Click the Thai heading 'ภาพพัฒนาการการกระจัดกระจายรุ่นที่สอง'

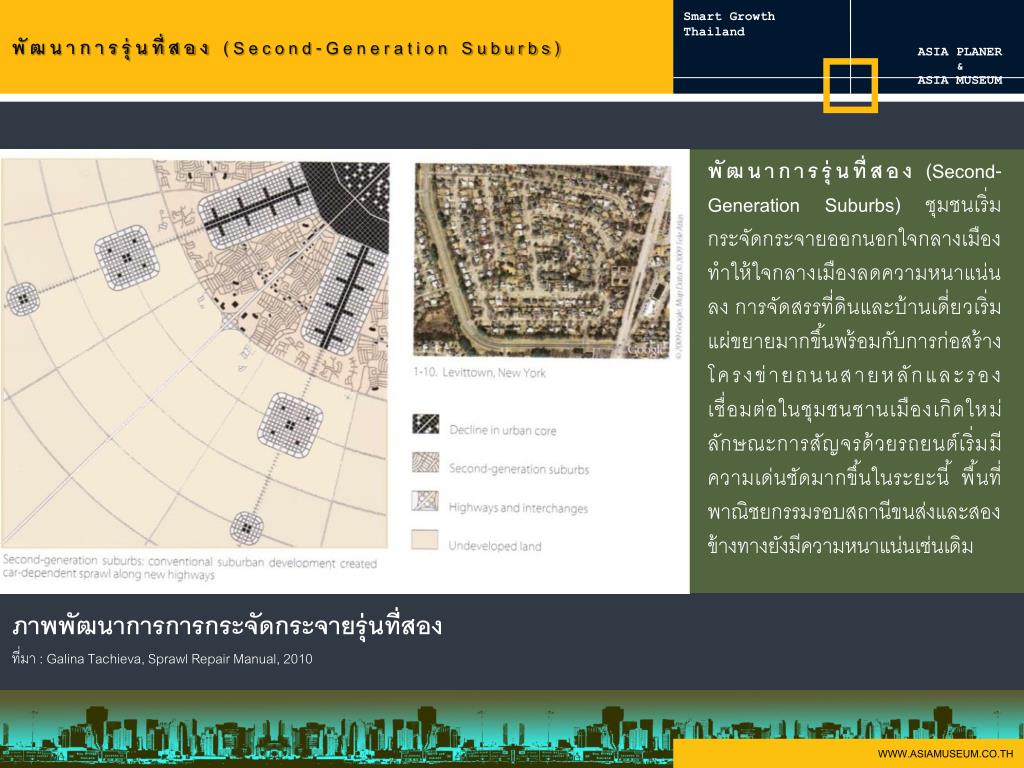click(x=227, y=626)
